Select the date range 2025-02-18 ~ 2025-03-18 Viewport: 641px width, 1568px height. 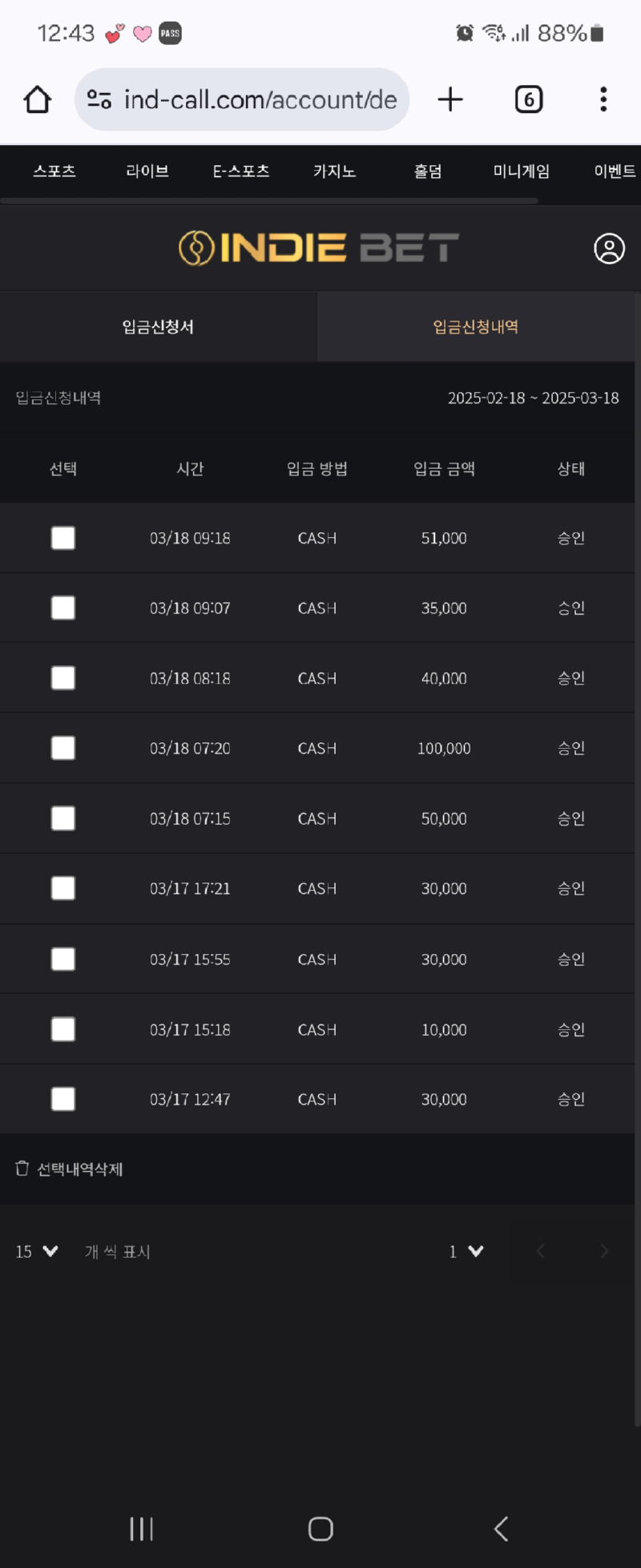pos(533,398)
